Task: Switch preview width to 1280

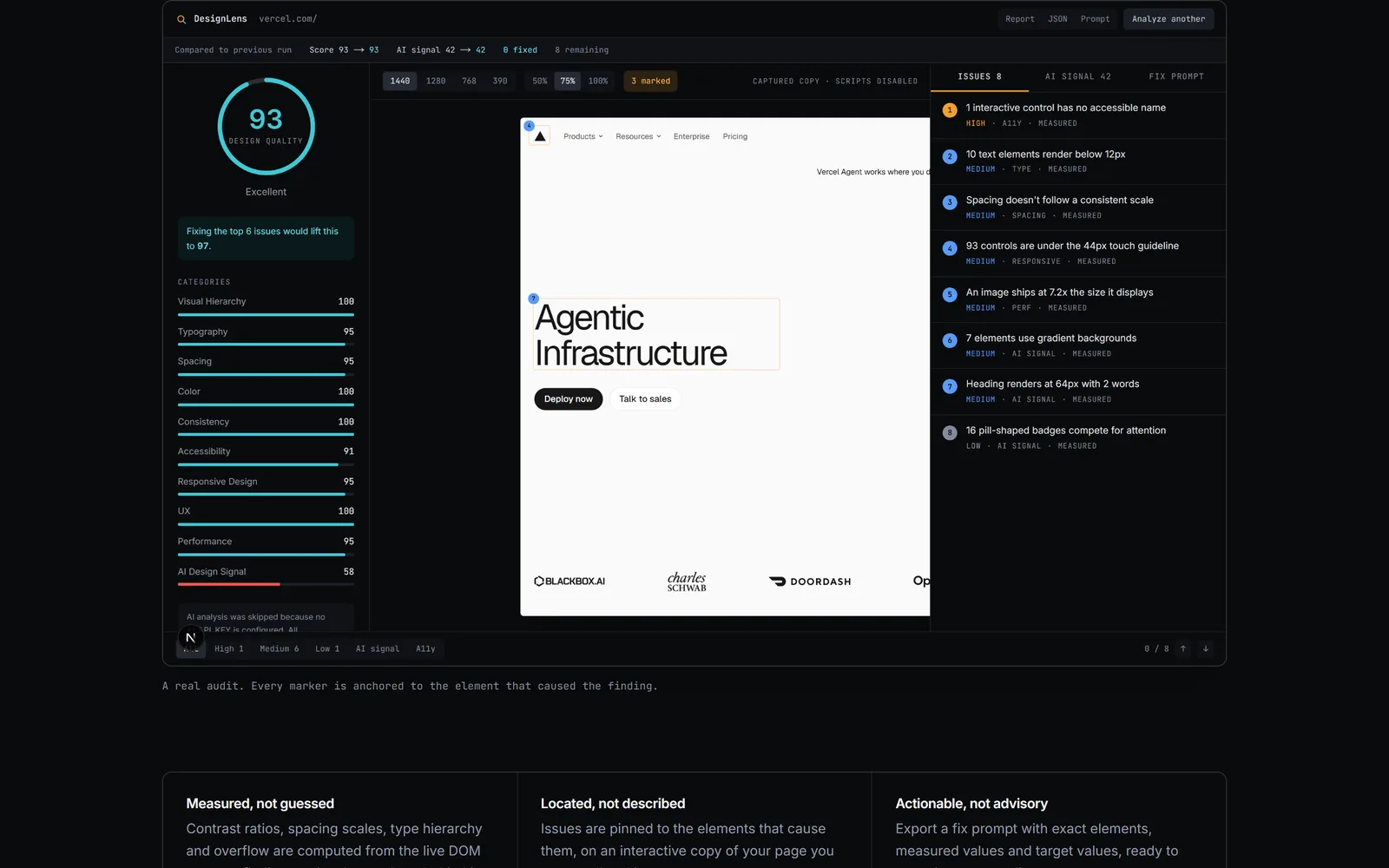Action: [436, 81]
